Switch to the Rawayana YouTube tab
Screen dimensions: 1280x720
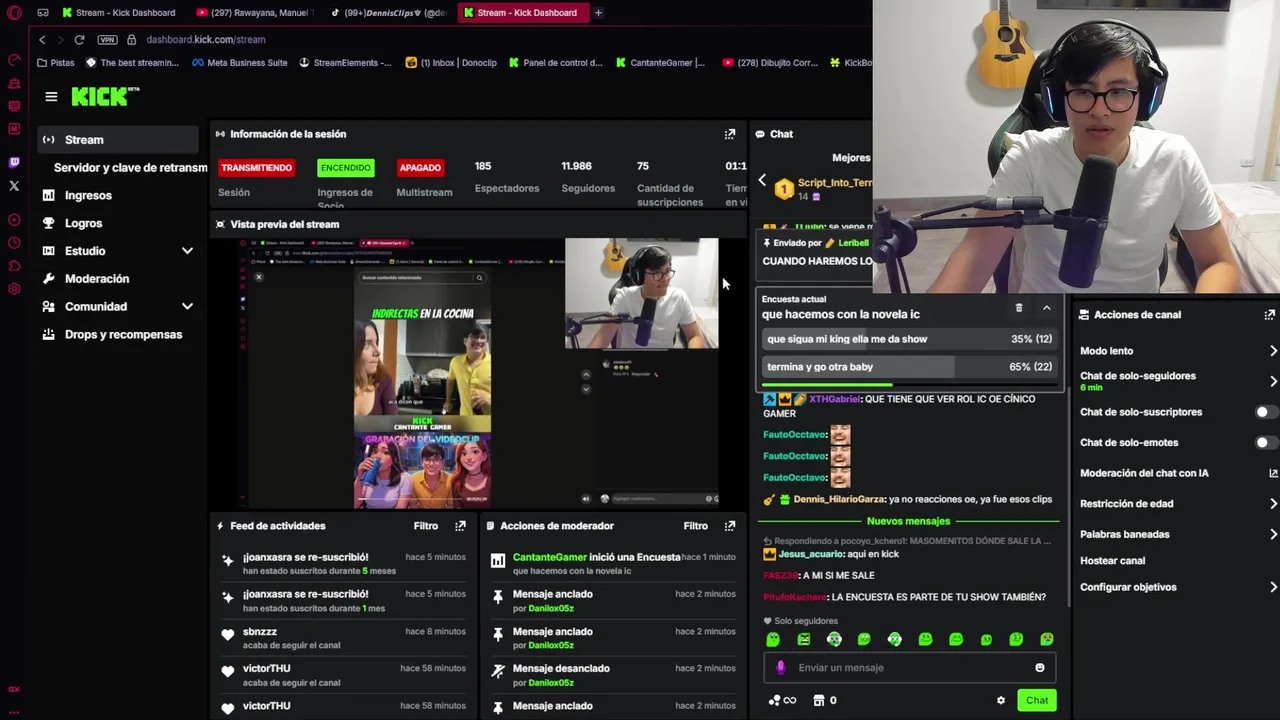(x=255, y=13)
